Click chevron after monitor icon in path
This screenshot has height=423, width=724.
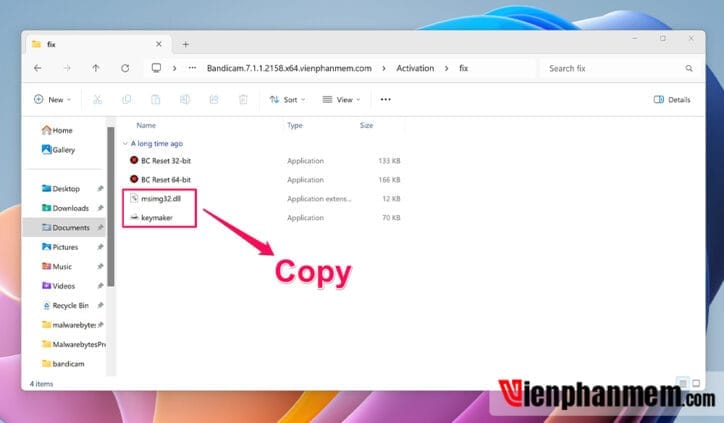pos(174,68)
